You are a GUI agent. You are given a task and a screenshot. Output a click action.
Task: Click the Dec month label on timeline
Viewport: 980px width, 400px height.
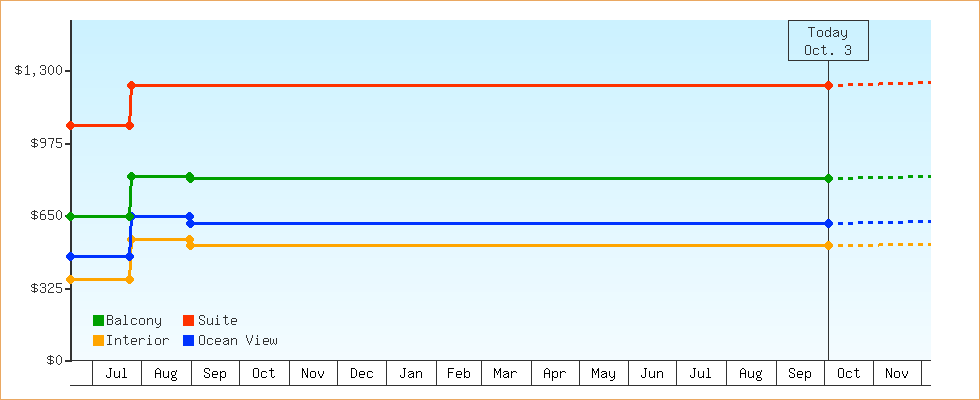point(362,373)
